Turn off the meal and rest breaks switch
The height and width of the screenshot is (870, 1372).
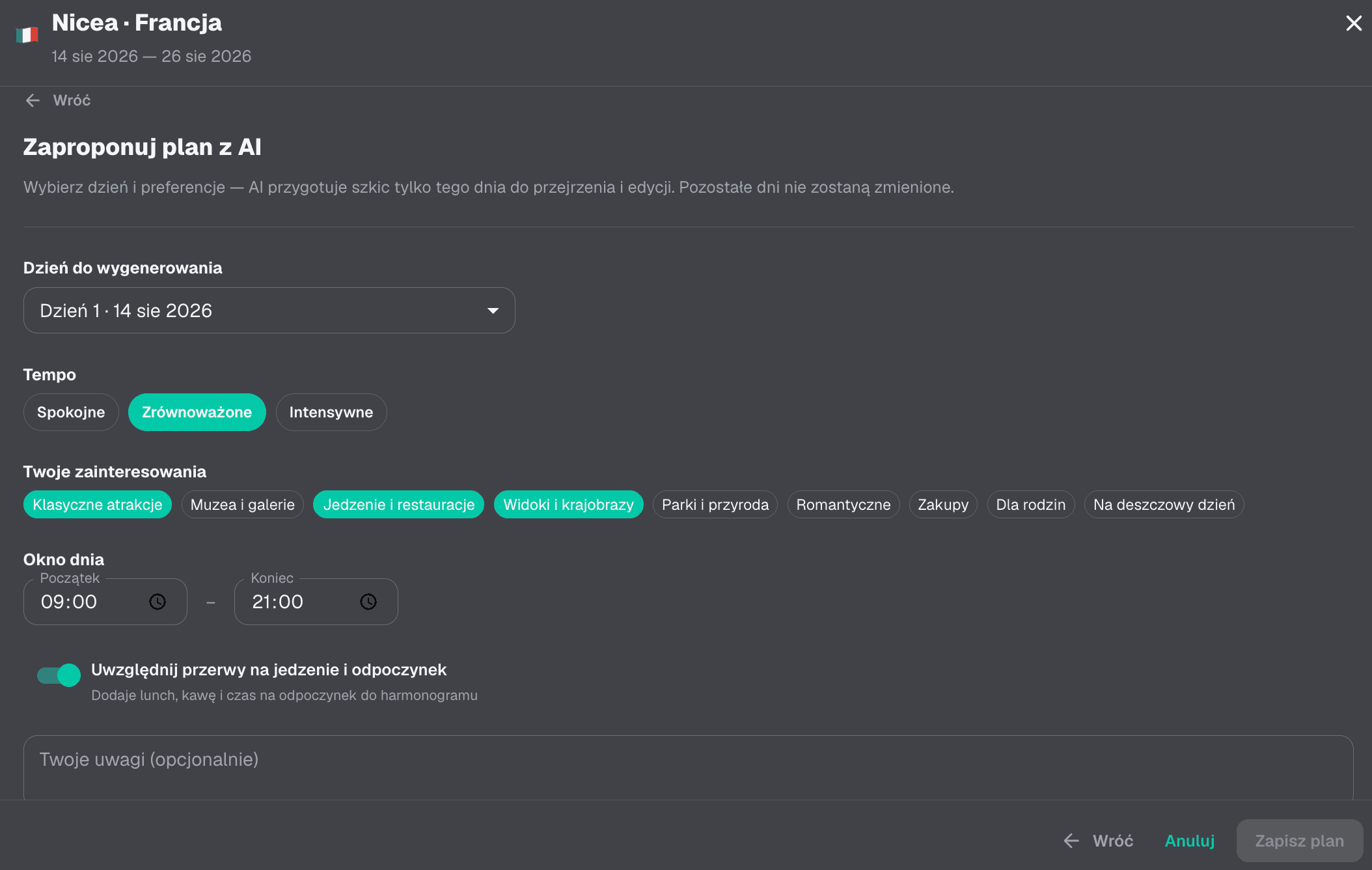(59, 675)
